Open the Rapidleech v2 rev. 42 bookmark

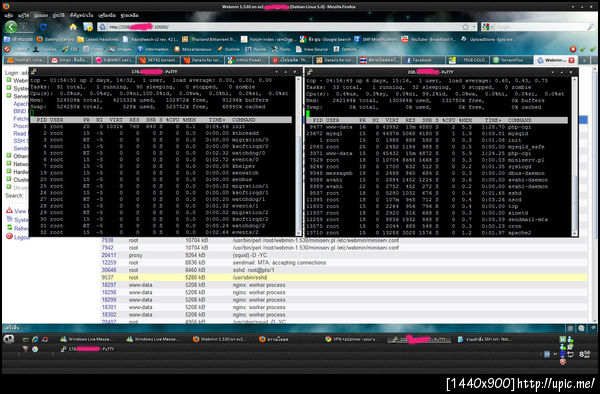[x=151, y=39]
